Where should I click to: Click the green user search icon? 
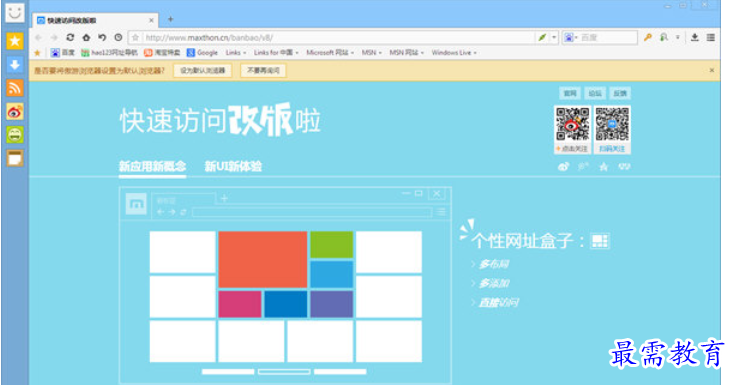[x=664, y=37]
